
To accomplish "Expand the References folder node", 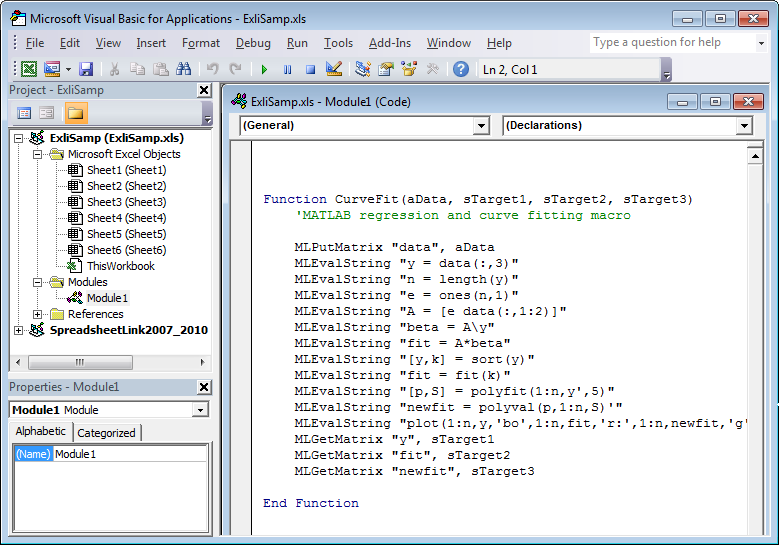I will coord(38,314).
